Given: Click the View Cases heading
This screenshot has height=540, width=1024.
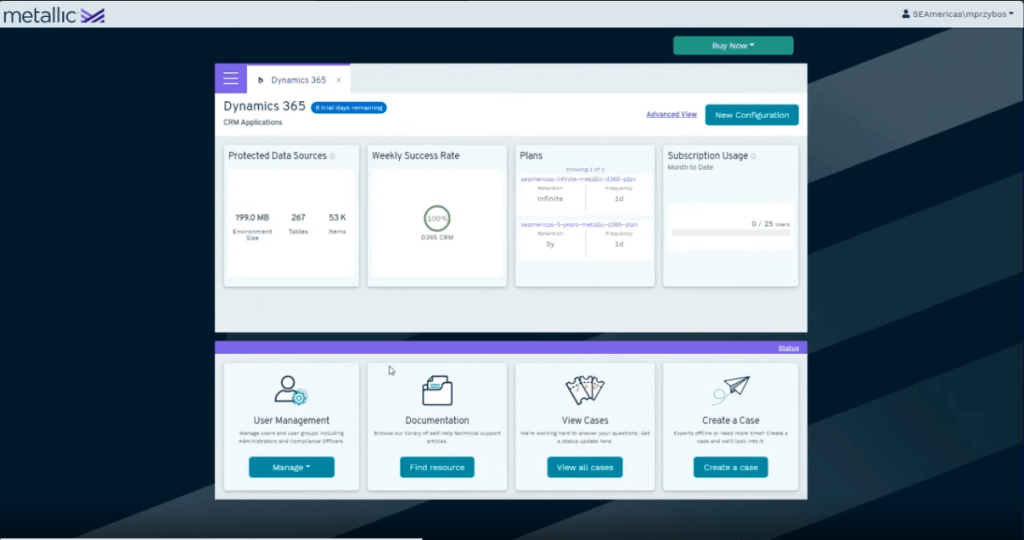Looking at the screenshot, I should click(584, 421).
